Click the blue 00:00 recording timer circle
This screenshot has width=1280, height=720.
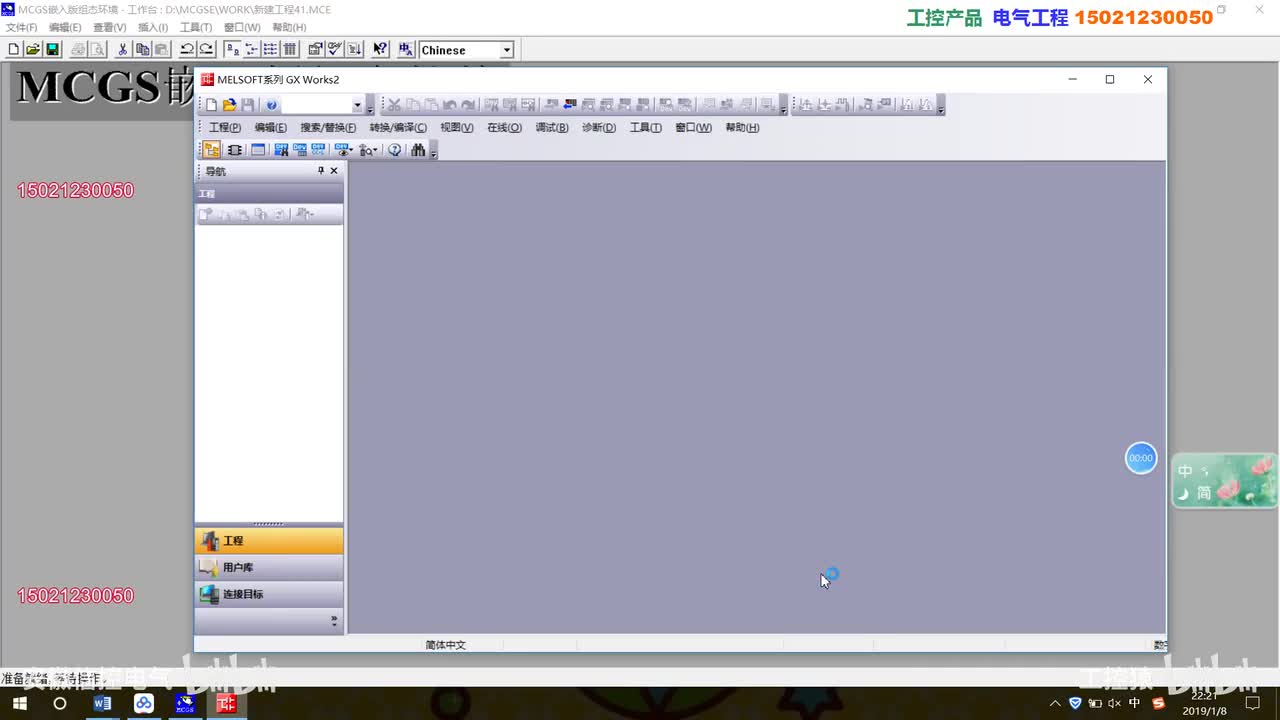1141,458
